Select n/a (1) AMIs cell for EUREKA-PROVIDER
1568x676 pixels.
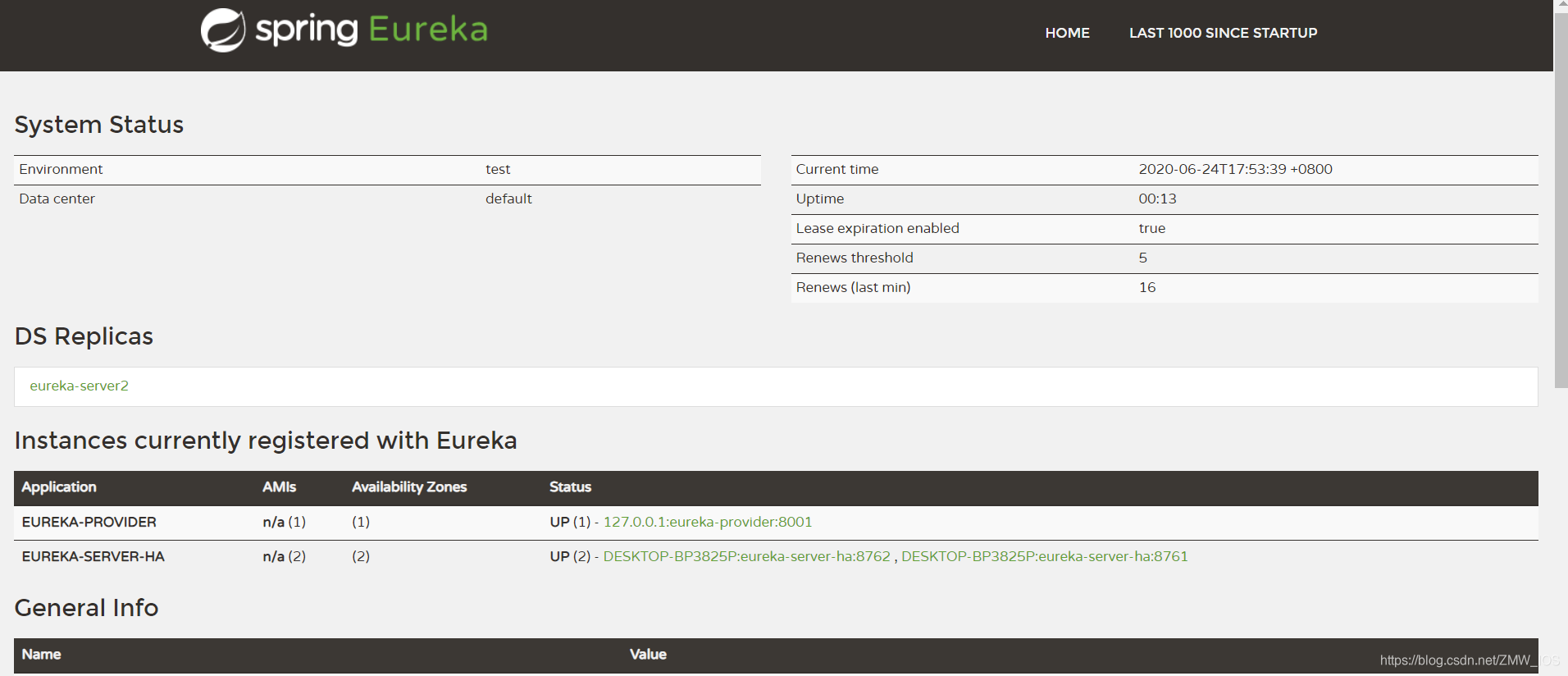point(284,522)
